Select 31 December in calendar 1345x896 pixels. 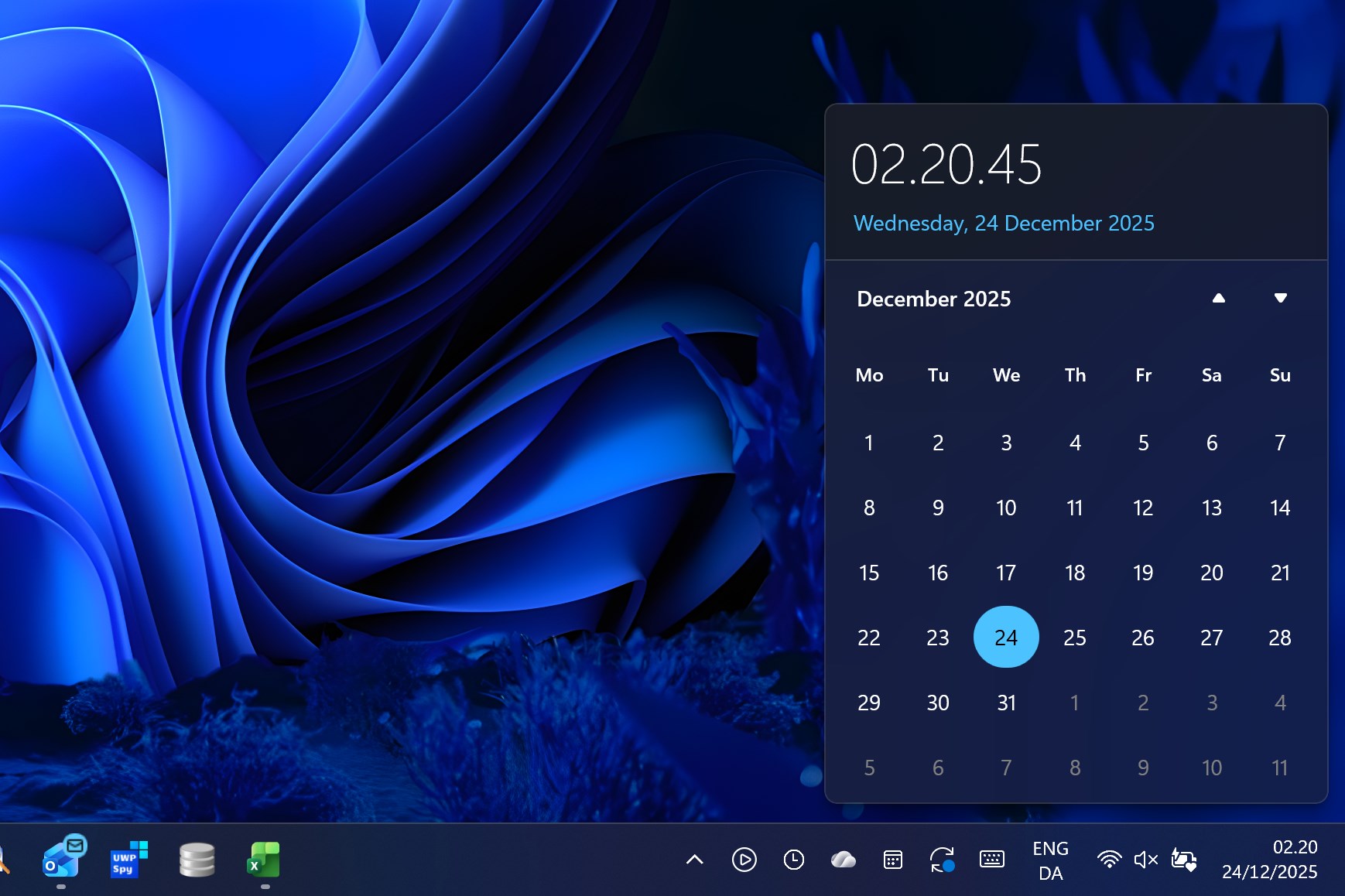1006,702
